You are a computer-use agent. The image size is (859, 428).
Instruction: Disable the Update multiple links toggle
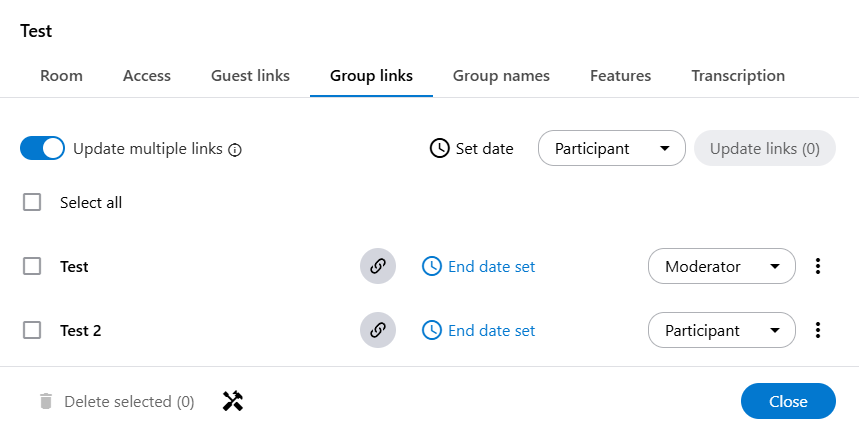point(42,149)
